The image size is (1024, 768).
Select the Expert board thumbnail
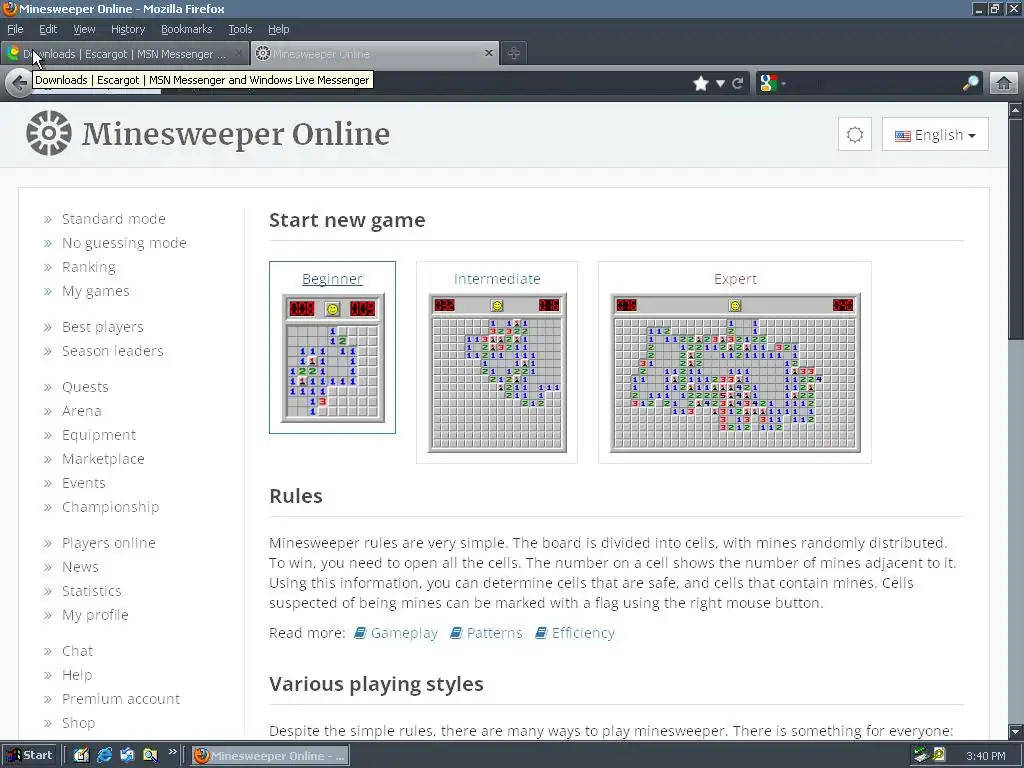pyautogui.click(x=735, y=372)
